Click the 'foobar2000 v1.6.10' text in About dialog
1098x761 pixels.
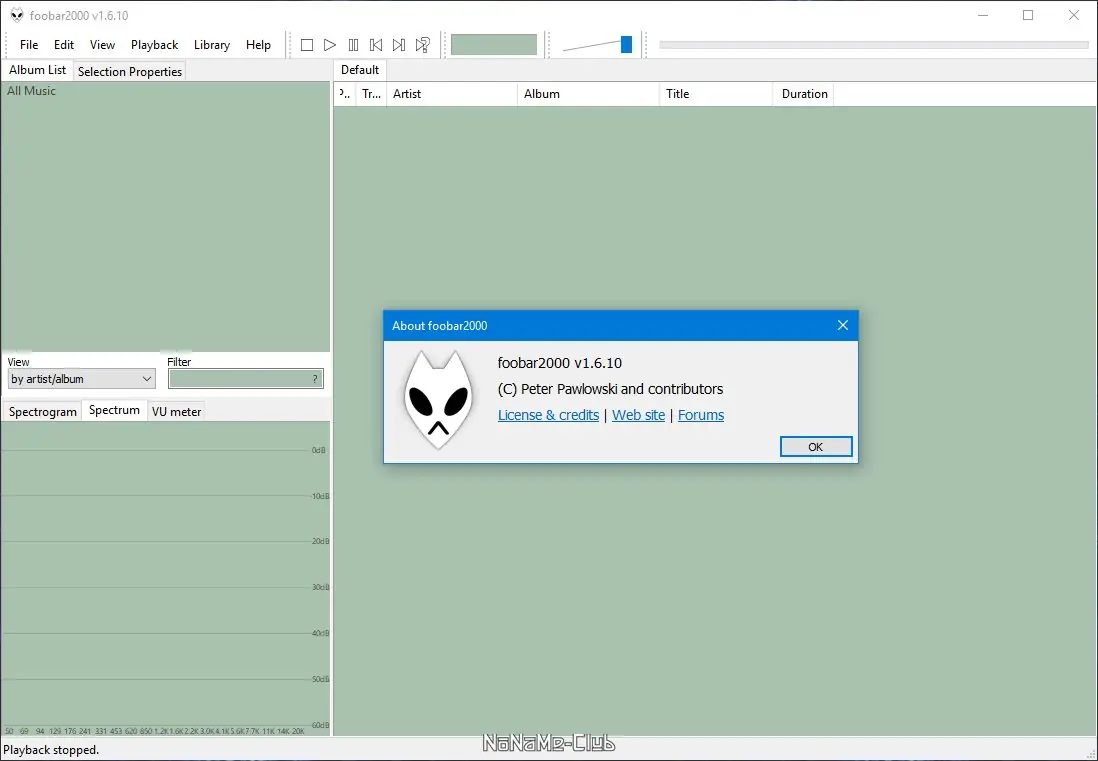pyautogui.click(x=560, y=363)
